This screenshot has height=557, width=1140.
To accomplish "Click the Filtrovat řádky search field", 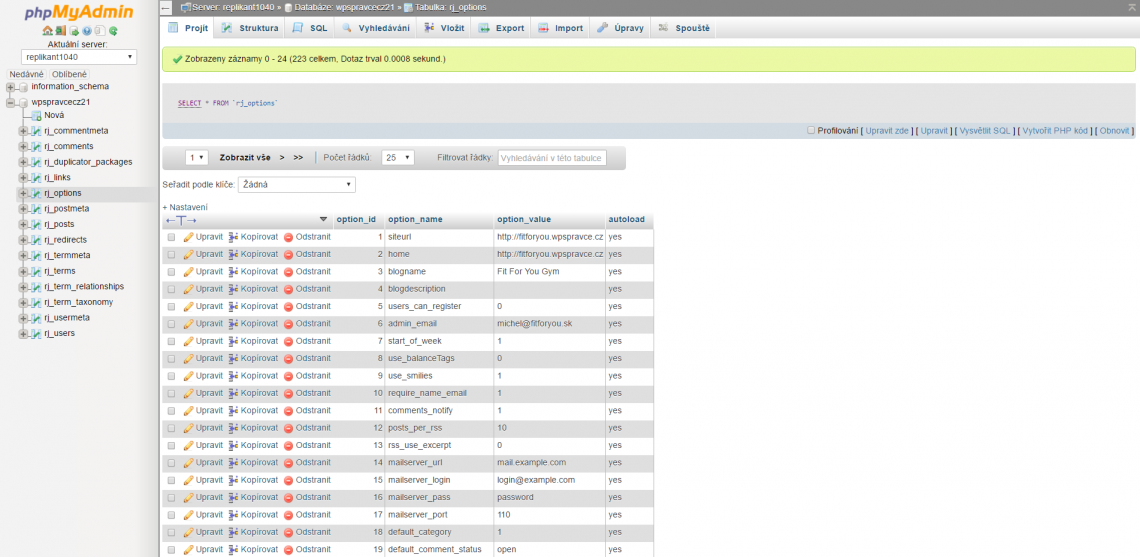I will point(552,158).
